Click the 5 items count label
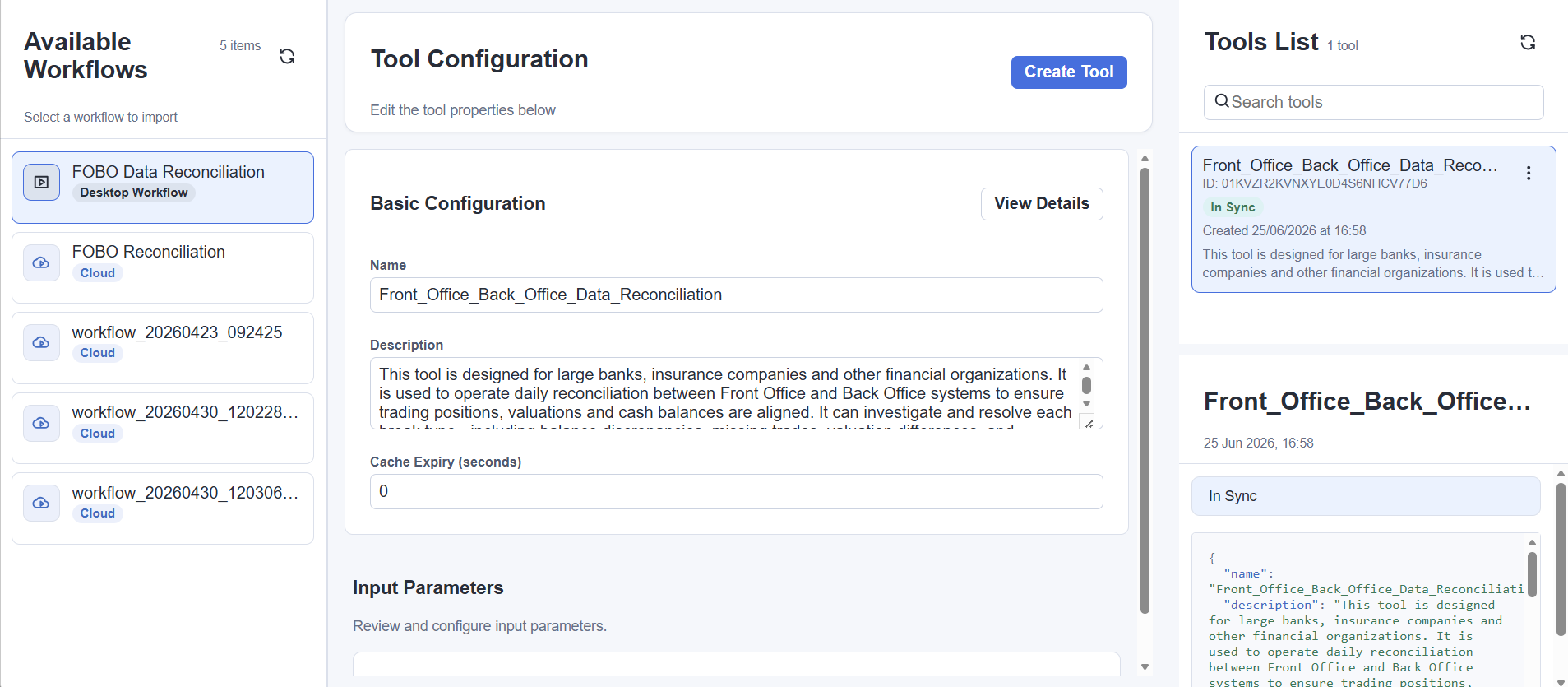Image resolution: width=1568 pixels, height=687 pixels. tap(240, 46)
